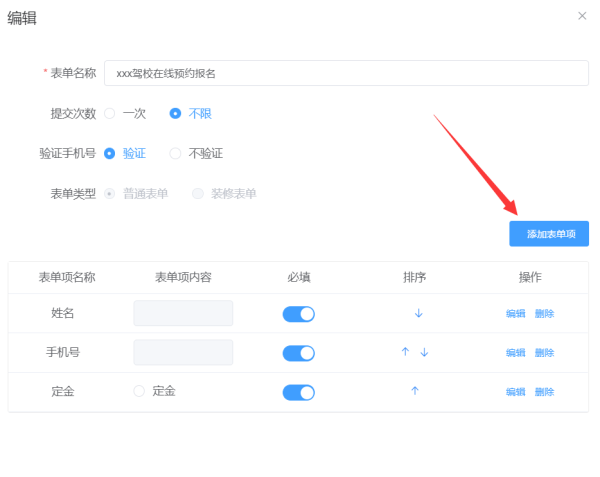Image resolution: width=600 pixels, height=477 pixels.
Task: Toggle 必填 switch for 姓名
Action: (x=298, y=314)
